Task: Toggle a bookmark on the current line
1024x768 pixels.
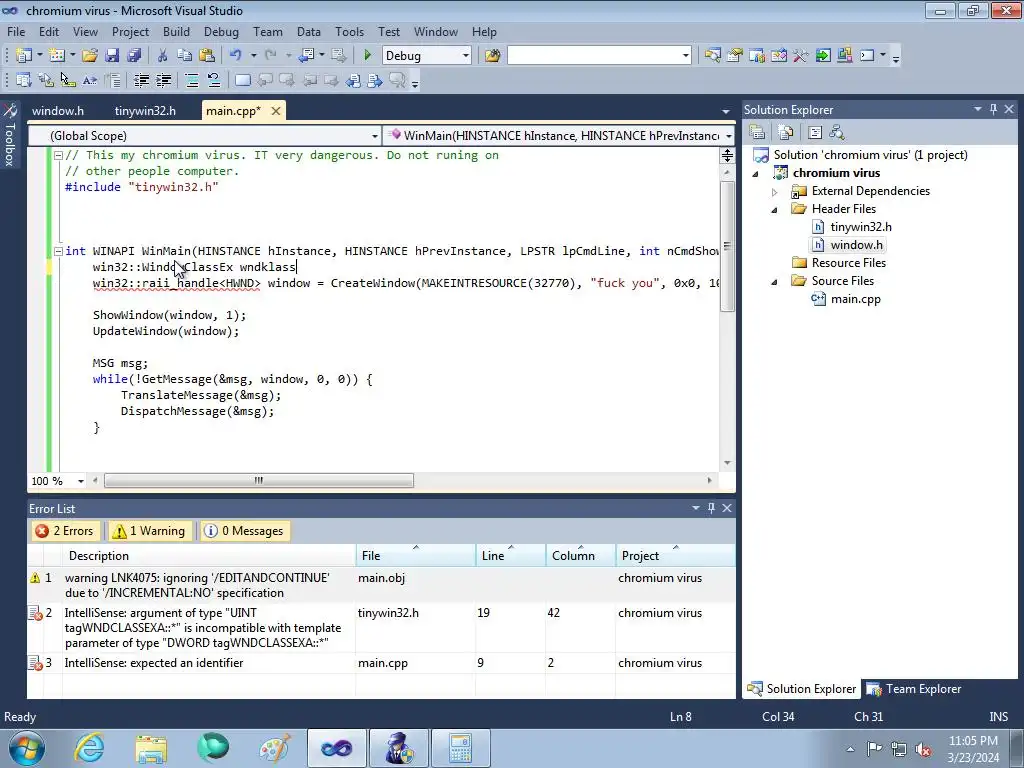Action: point(242,80)
